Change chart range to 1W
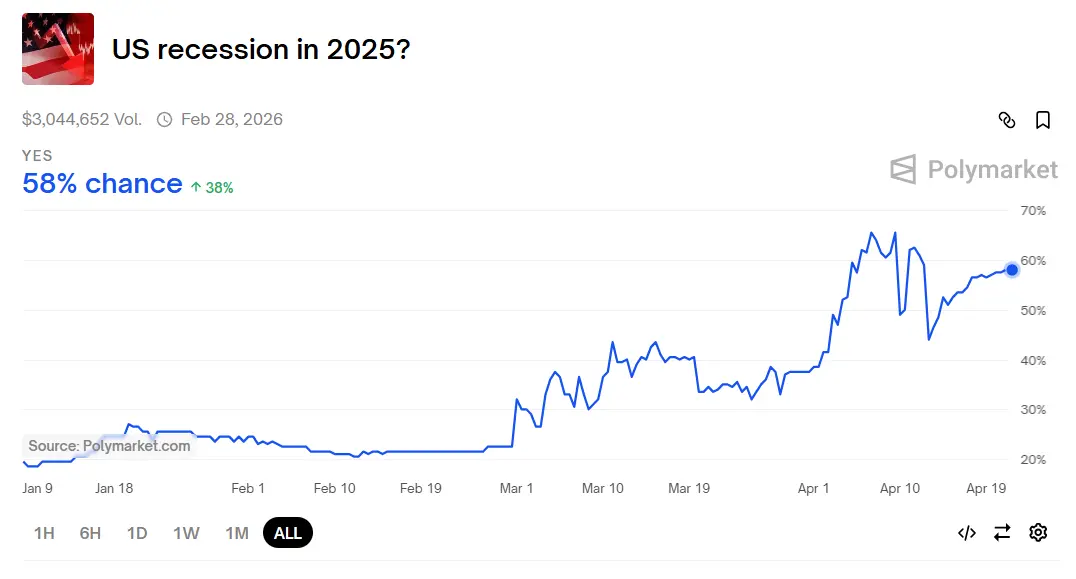Viewport: 1076px width, 579px height. [186, 533]
